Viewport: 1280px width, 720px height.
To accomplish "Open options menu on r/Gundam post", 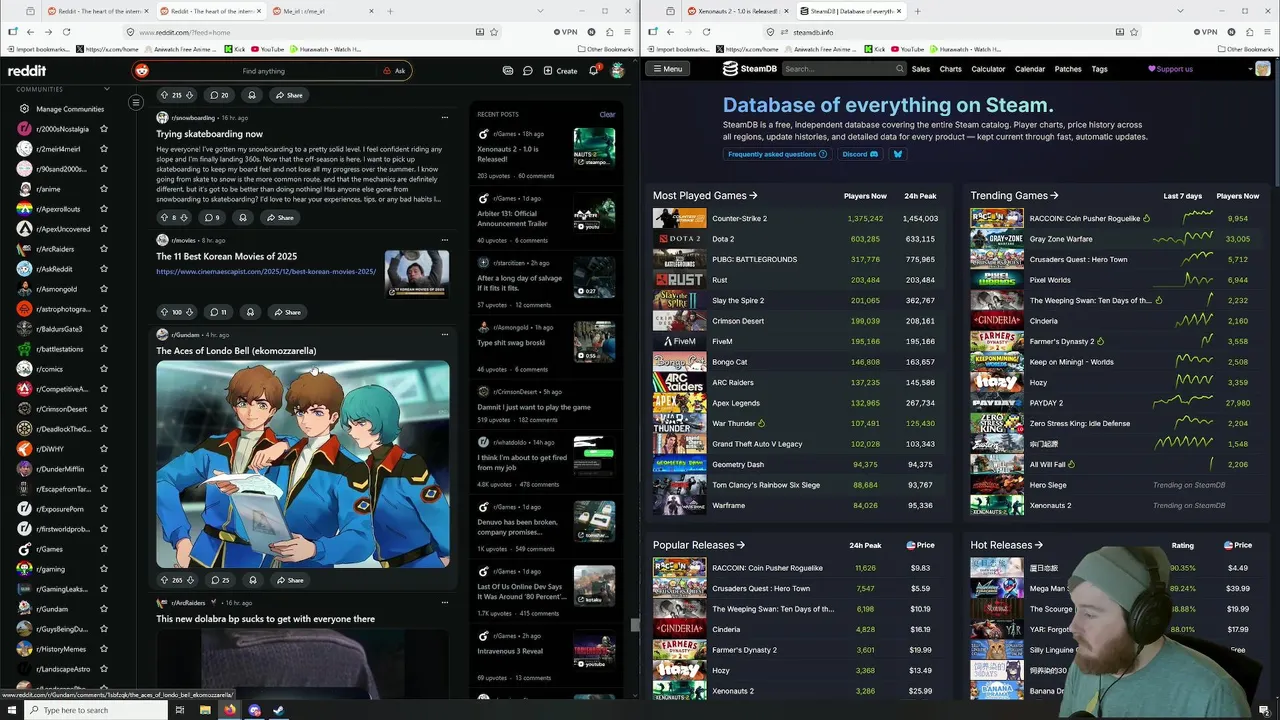I will 445,335.
